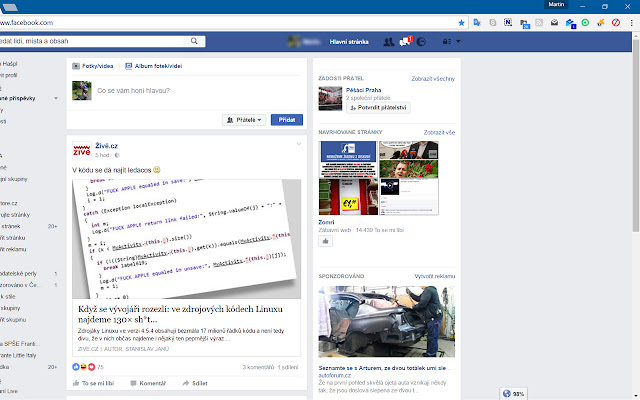Viewport: 640px width, 400px height.
Task: Click the 98% zoom indicator
Action: tap(513, 394)
